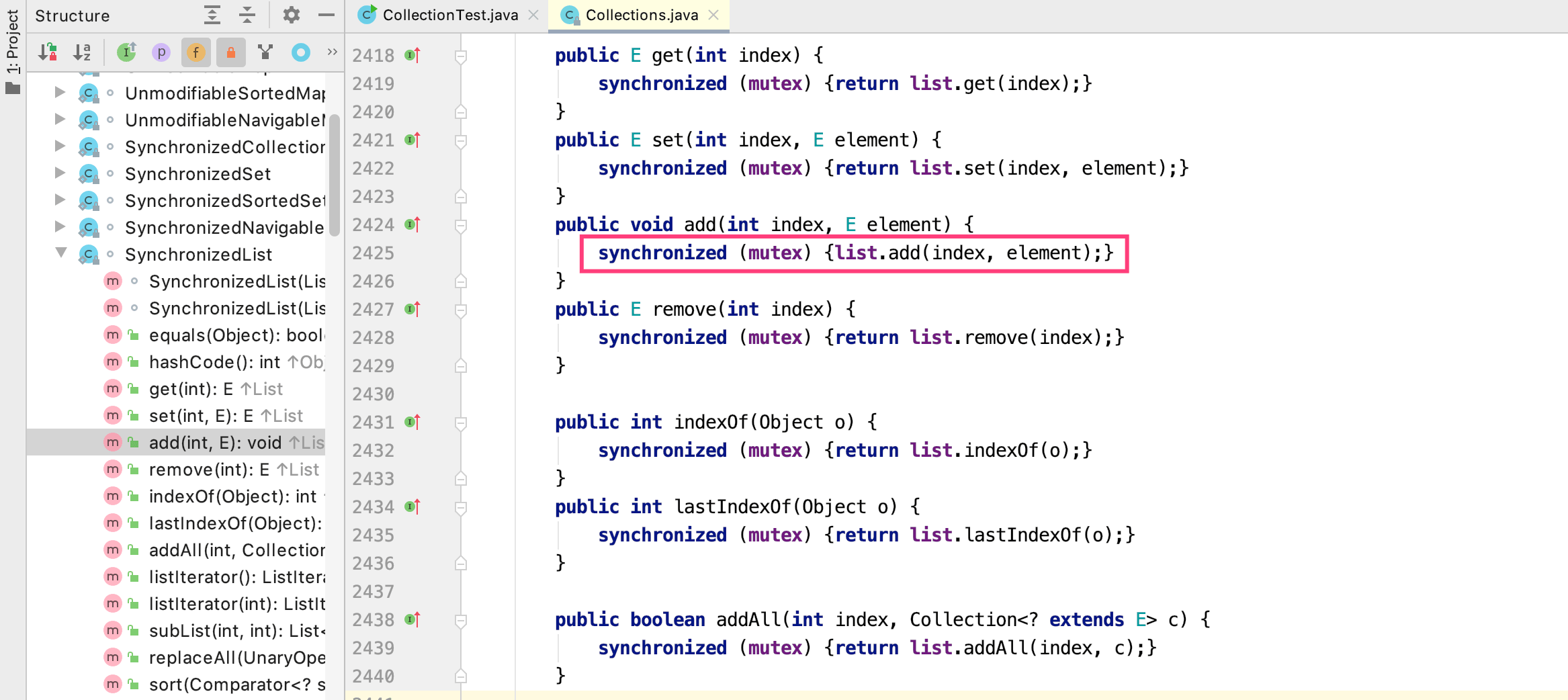This screenshot has width=1568, height=700.
Task: Toggle Show Non-Public lock filter
Action: 231,52
